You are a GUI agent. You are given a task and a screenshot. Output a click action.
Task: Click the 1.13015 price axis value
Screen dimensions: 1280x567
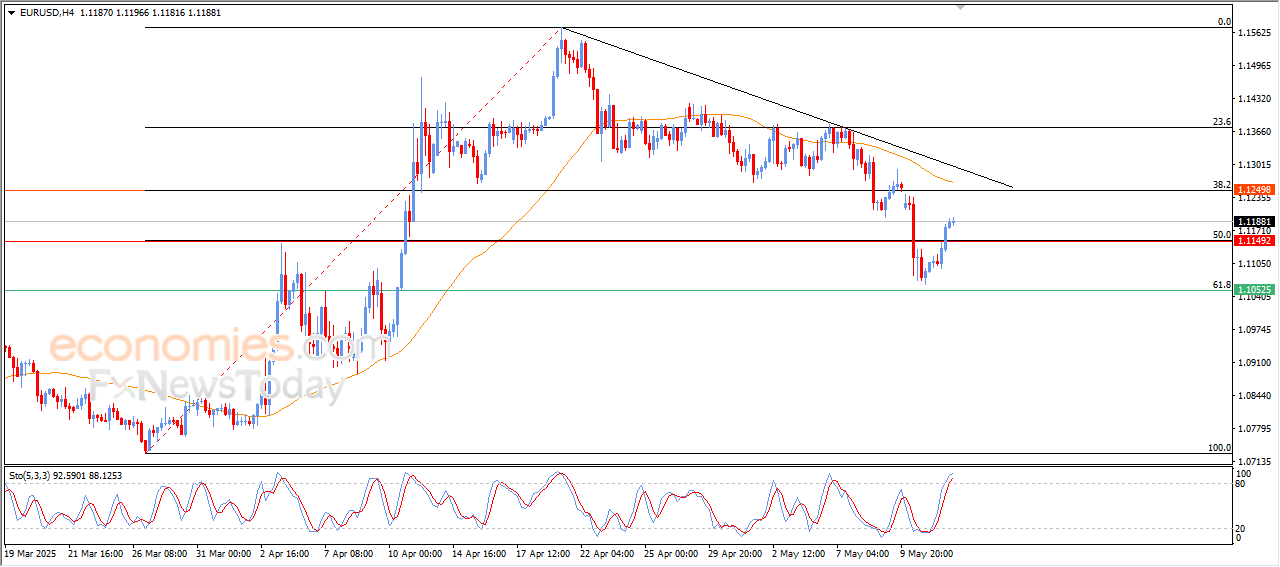click(1254, 165)
